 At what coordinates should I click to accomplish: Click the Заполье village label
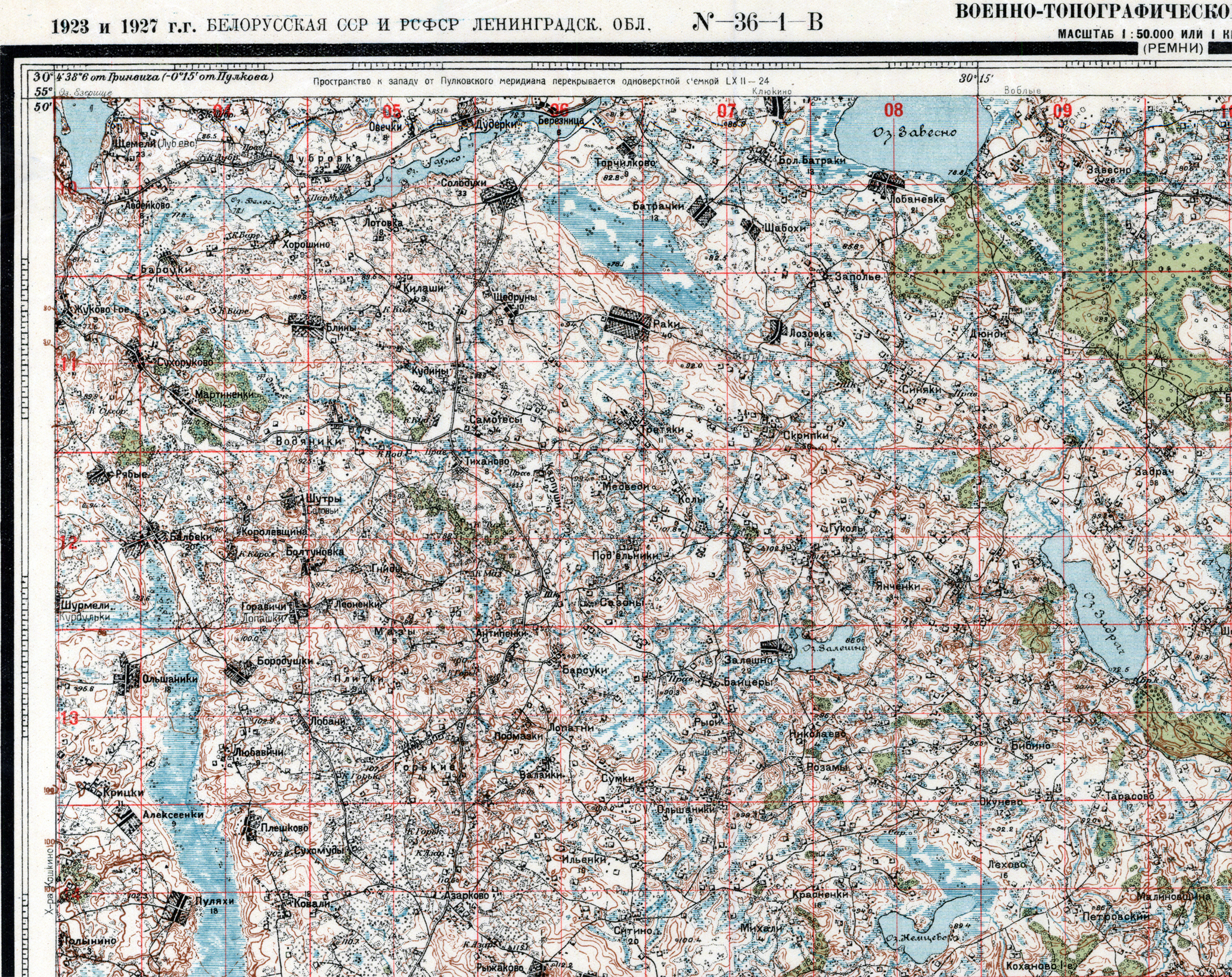858,277
